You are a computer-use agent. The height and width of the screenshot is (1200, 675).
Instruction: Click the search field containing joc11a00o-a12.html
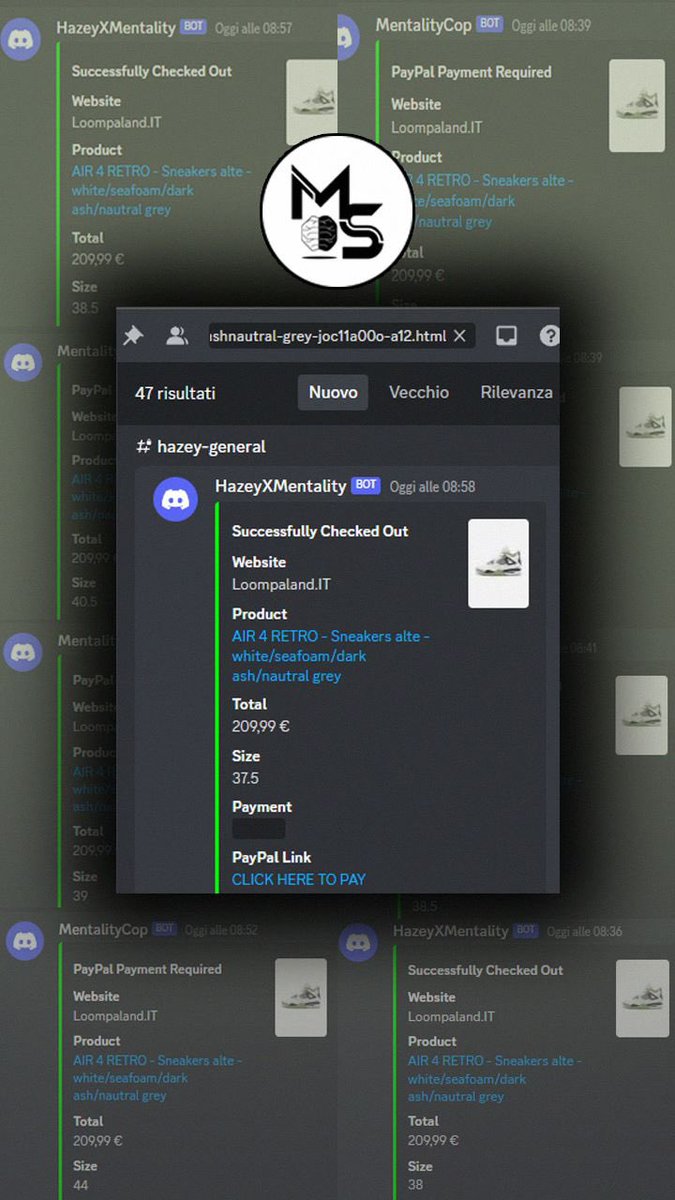pyautogui.click(x=341, y=336)
